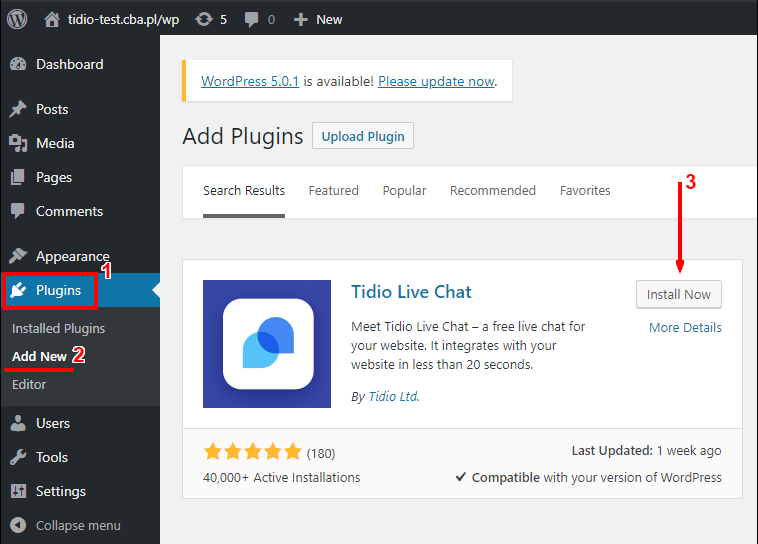Open the Appearance menu
This screenshot has height=544, width=758.
pos(73,256)
